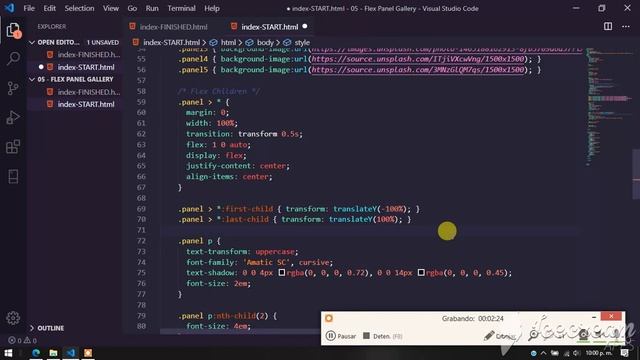Click the Windows Start button
The height and width of the screenshot is (360, 640).
pos(8,353)
